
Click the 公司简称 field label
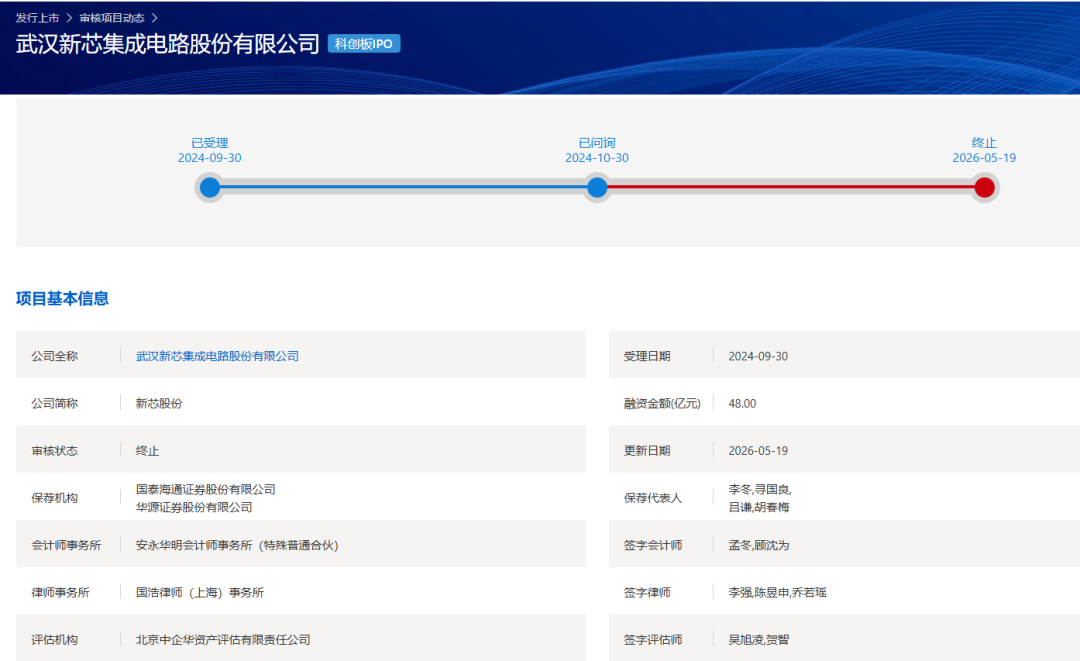54,403
